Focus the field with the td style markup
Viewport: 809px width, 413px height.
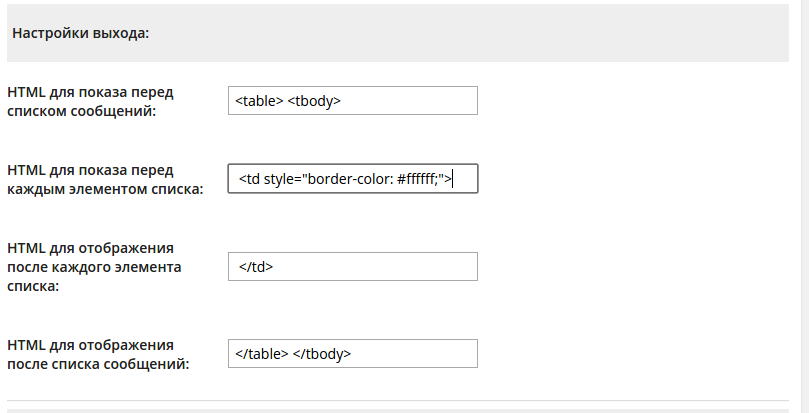(x=352, y=179)
